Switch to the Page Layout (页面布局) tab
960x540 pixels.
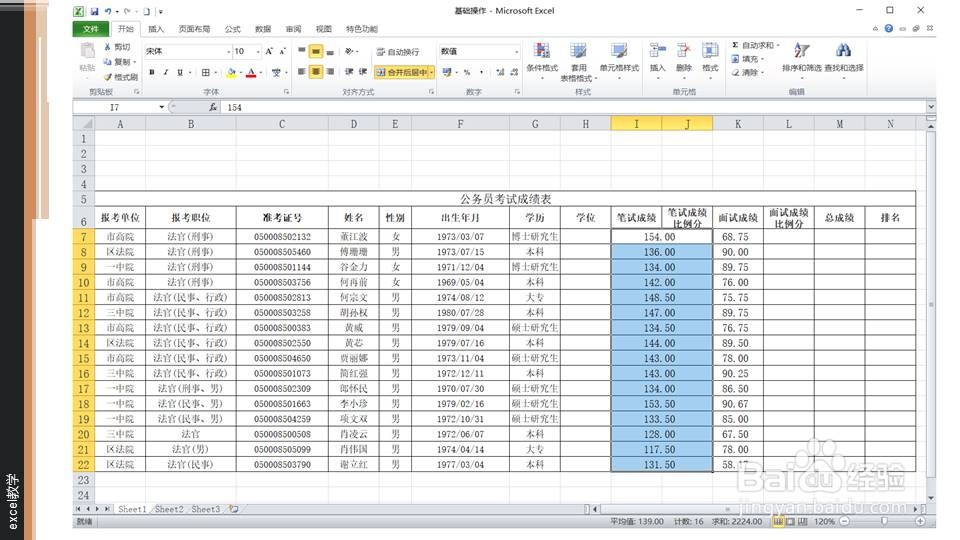tap(194, 29)
